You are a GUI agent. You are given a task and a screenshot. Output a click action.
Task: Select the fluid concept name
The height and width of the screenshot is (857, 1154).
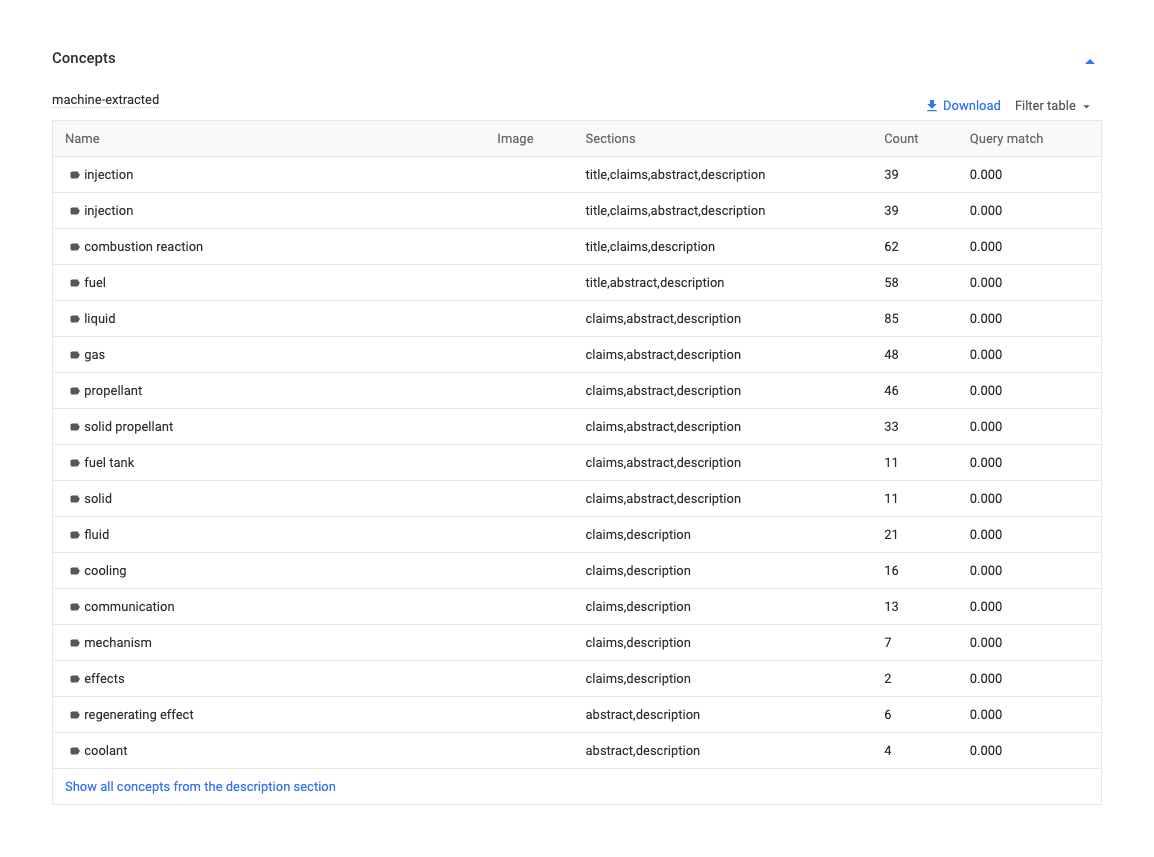click(96, 535)
